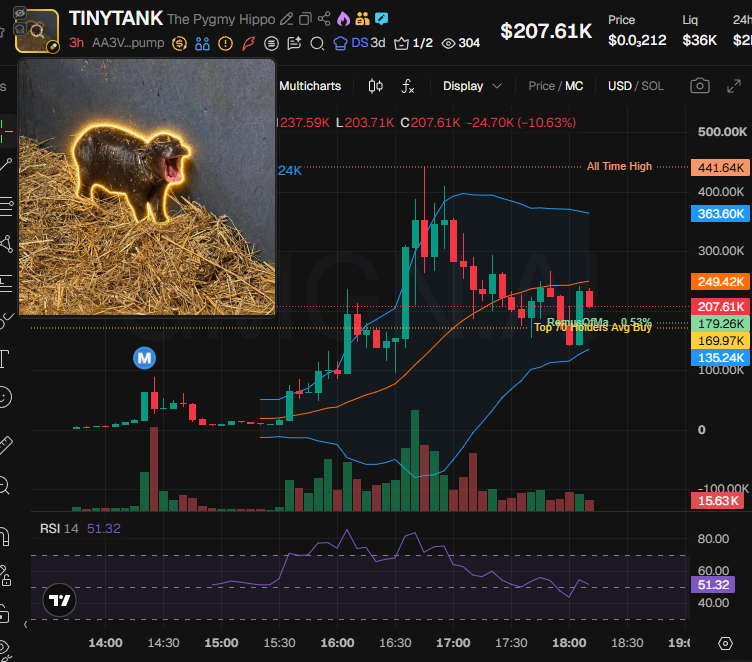
Task: Click the orange dollar coin icon
Action: [x=179, y=44]
